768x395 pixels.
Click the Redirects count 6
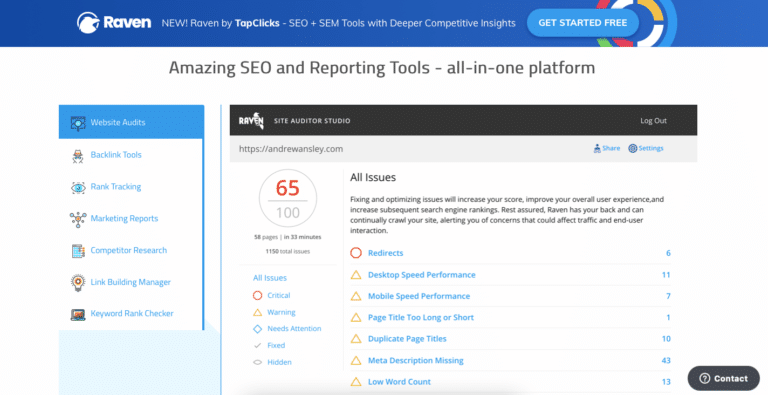point(668,253)
